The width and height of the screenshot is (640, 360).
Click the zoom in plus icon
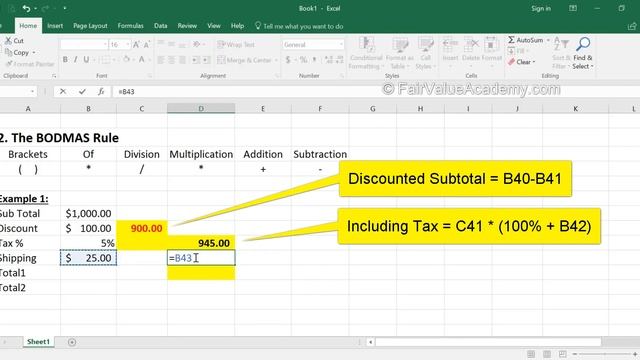[x=635, y=354]
